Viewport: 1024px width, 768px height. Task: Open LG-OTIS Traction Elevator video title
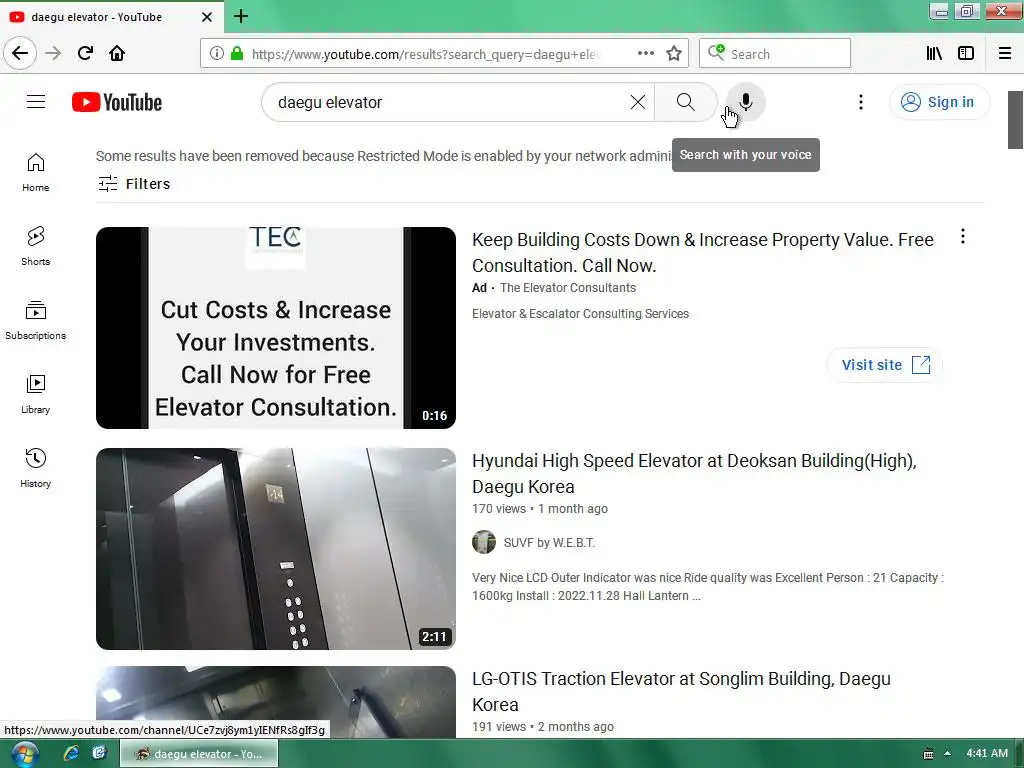tap(681, 692)
